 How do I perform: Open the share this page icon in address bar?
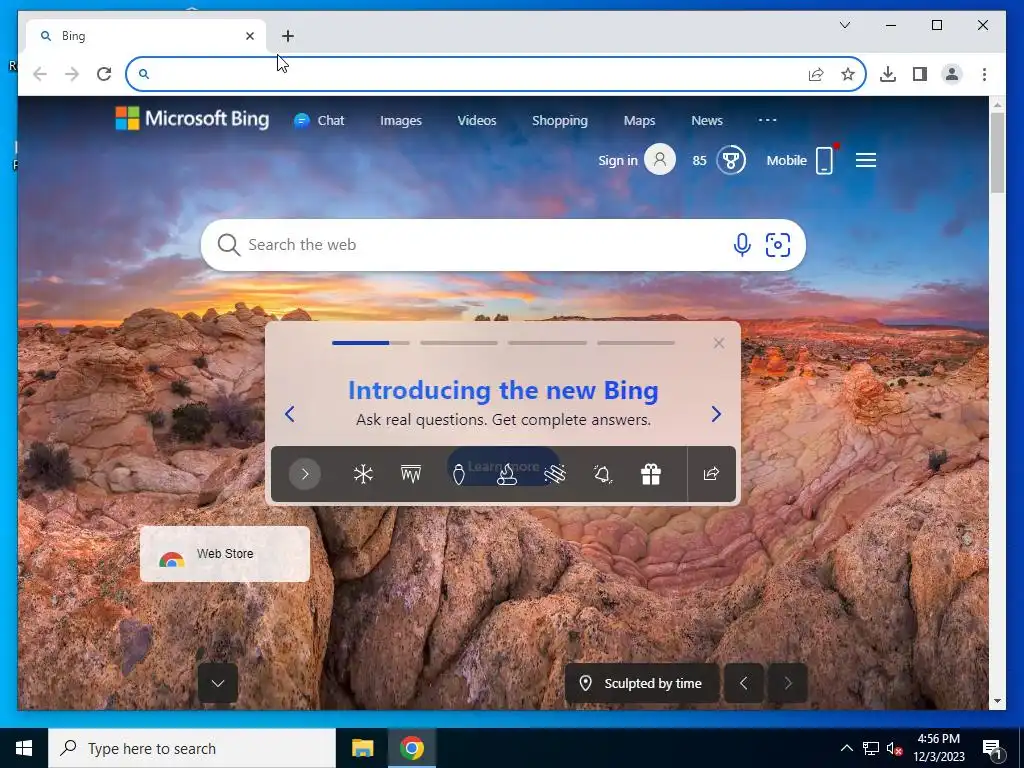[816, 74]
